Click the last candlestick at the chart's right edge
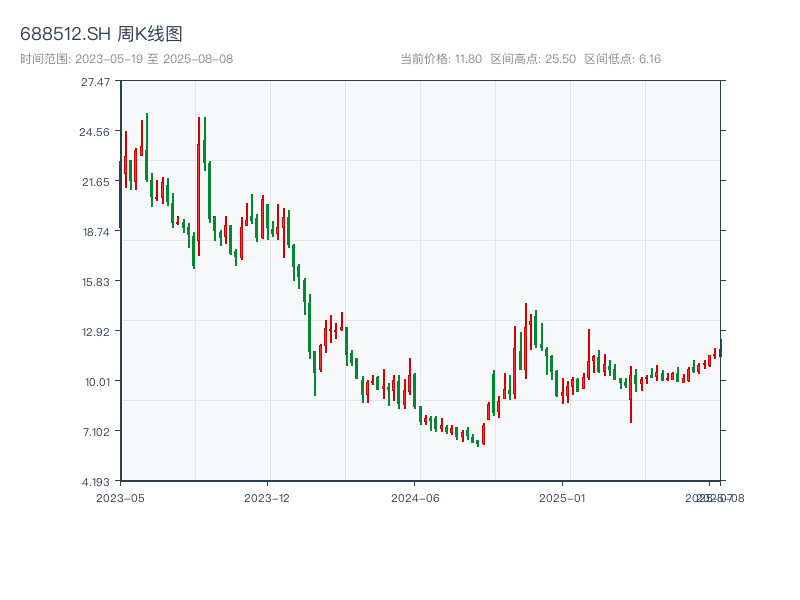Viewport: 800px width, 600px height. [720, 348]
